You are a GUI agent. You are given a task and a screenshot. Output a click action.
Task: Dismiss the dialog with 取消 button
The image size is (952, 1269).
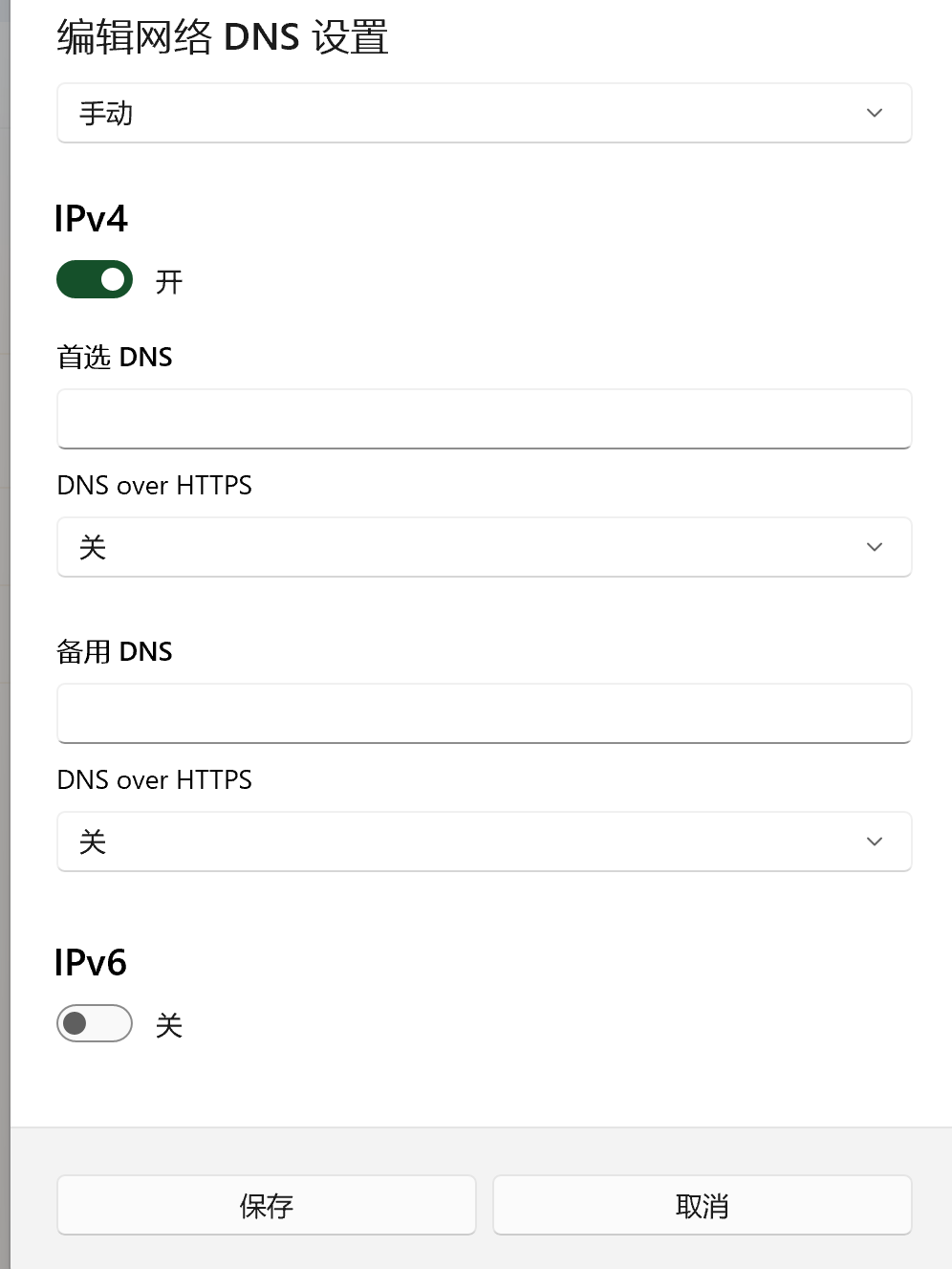pyautogui.click(x=702, y=1205)
